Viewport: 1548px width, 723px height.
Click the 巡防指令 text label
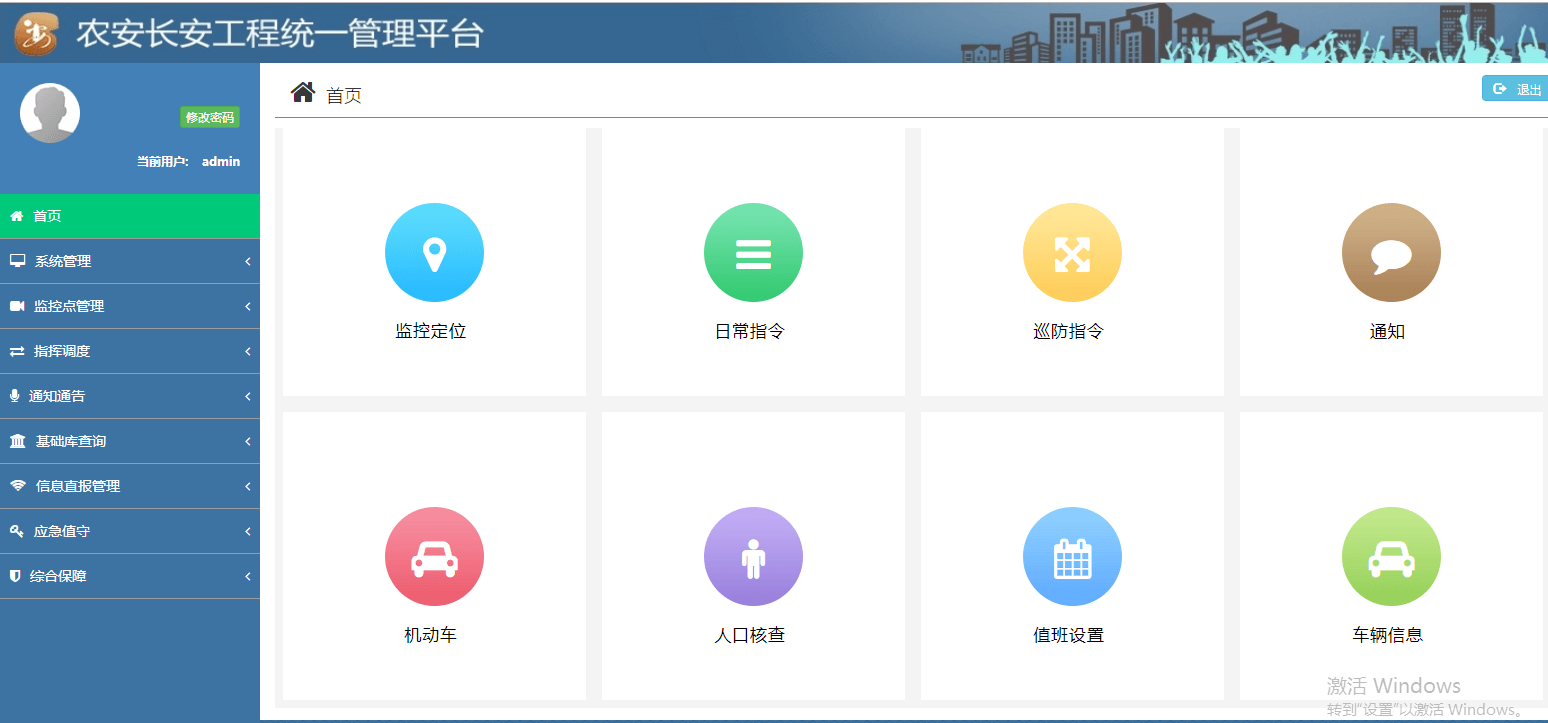1069,331
